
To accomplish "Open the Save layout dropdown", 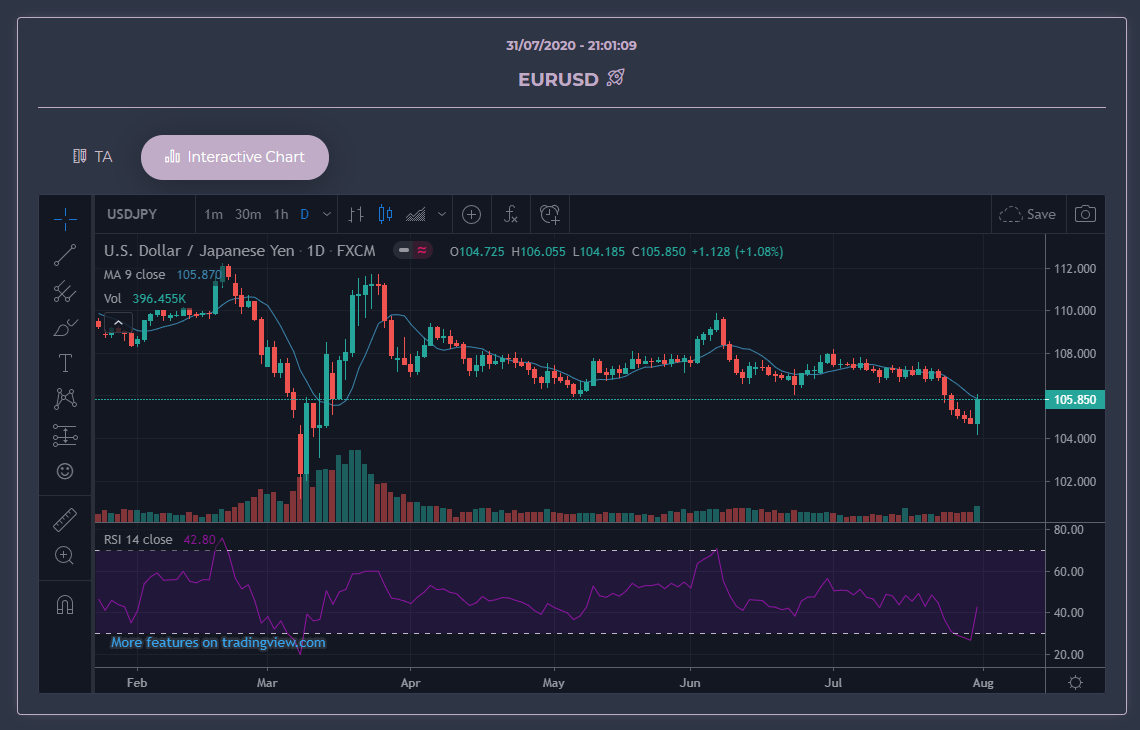I will [x=1029, y=214].
